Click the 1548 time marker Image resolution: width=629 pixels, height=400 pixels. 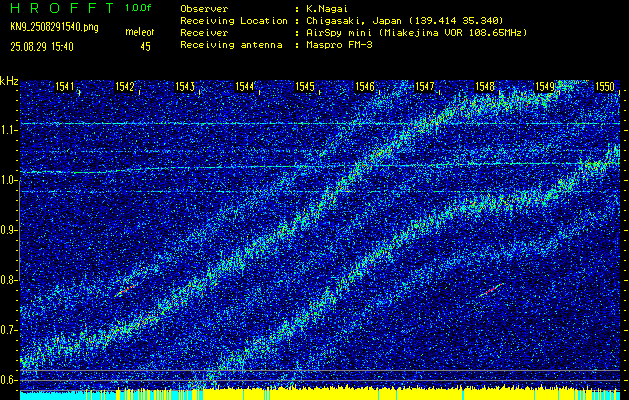(x=485, y=86)
